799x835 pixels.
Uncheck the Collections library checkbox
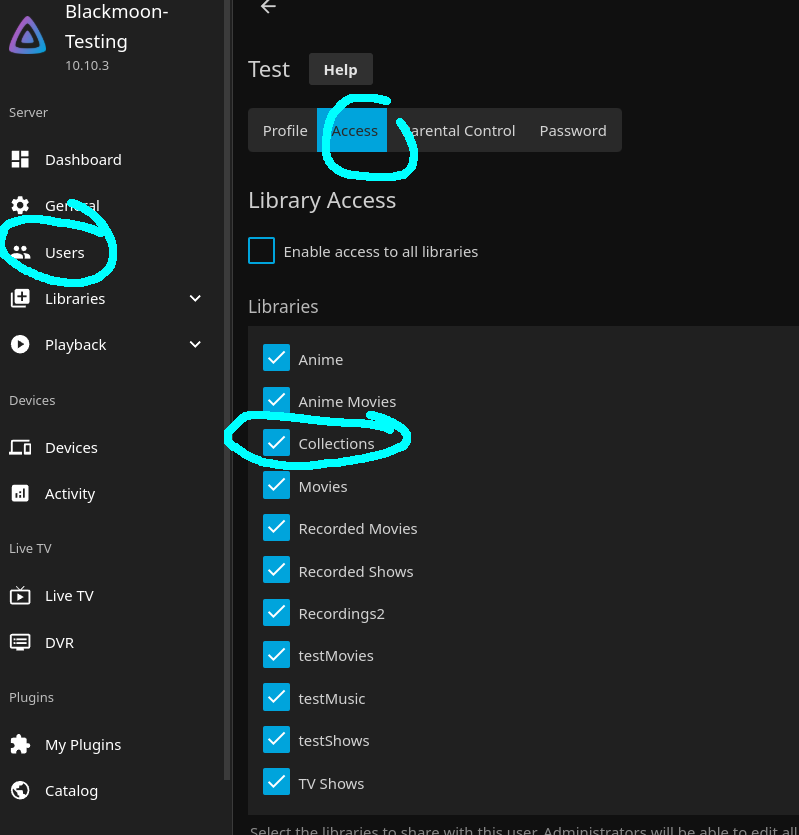[276, 443]
